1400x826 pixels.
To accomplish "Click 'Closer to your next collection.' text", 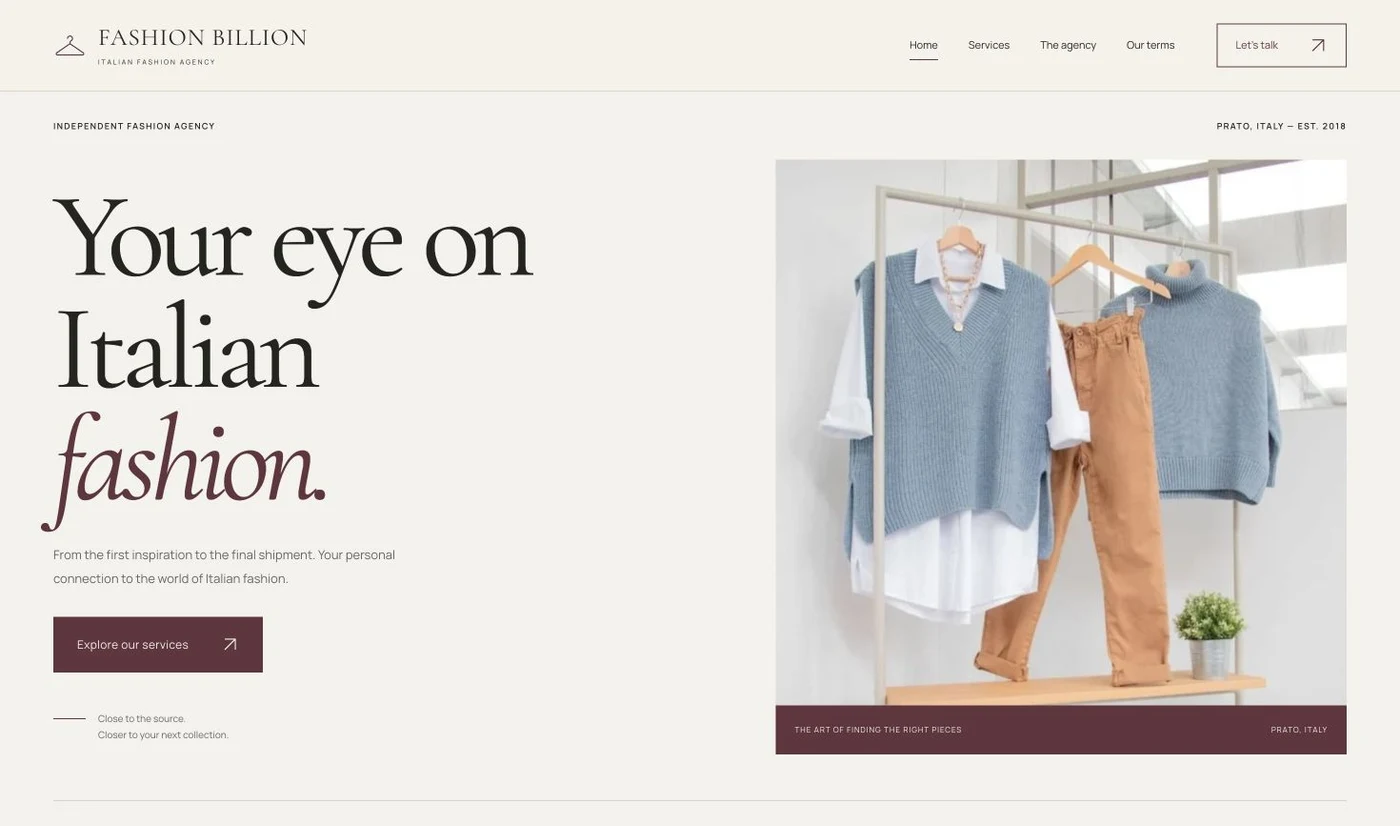I will pyautogui.click(x=163, y=735).
